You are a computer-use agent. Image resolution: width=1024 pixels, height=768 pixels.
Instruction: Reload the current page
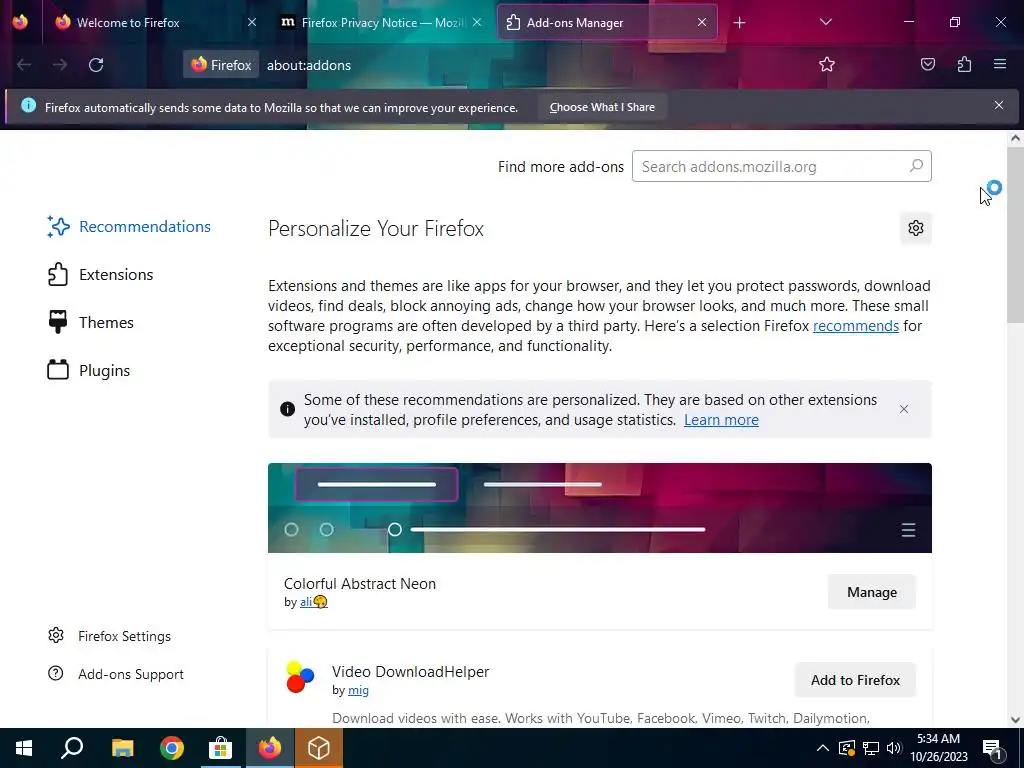[96, 65]
